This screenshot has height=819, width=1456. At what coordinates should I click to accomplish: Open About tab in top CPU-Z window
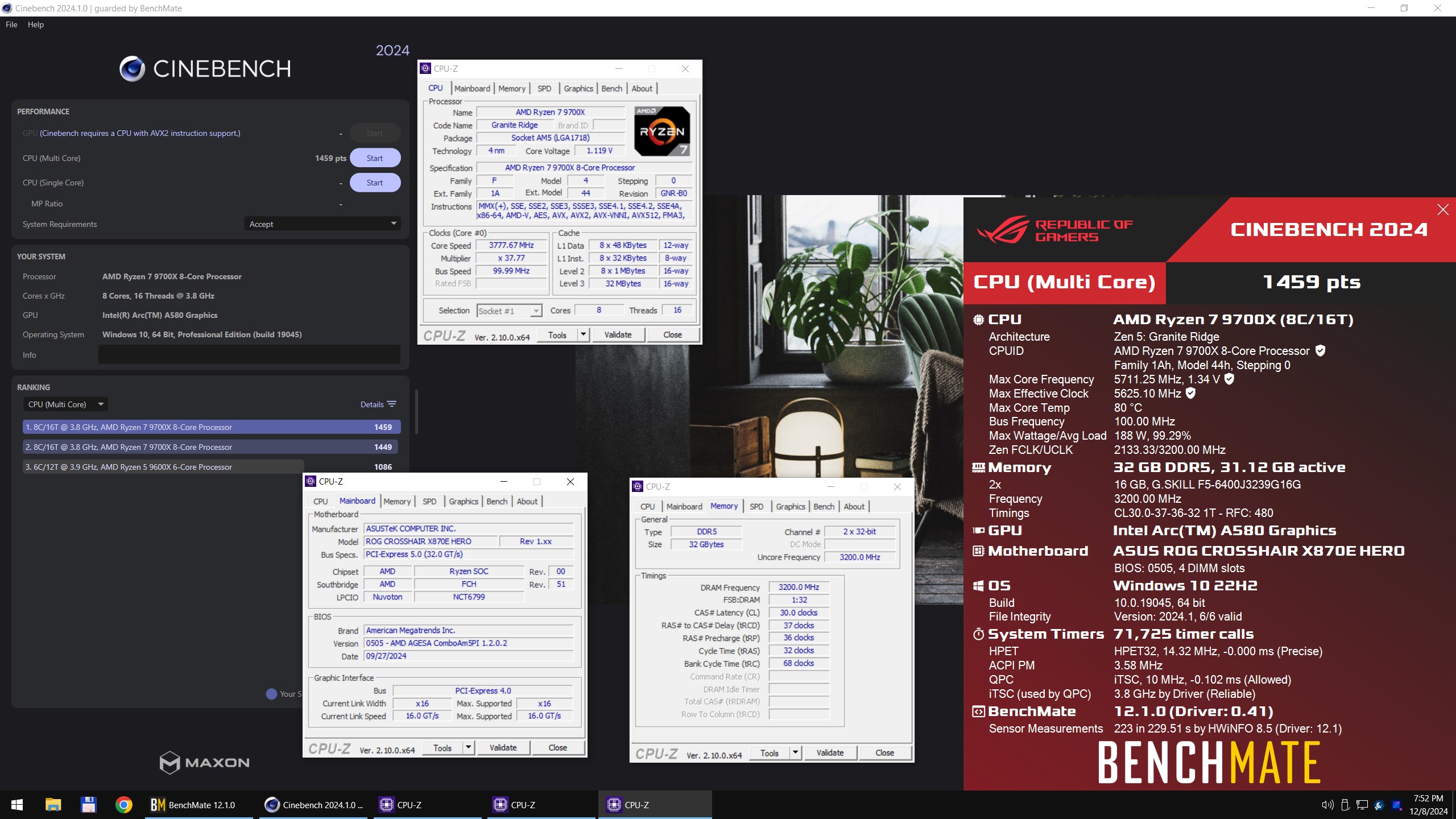pyautogui.click(x=642, y=88)
